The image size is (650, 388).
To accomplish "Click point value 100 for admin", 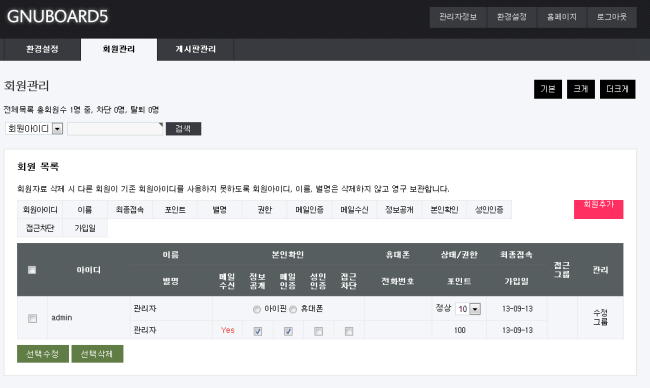I will 459,330.
